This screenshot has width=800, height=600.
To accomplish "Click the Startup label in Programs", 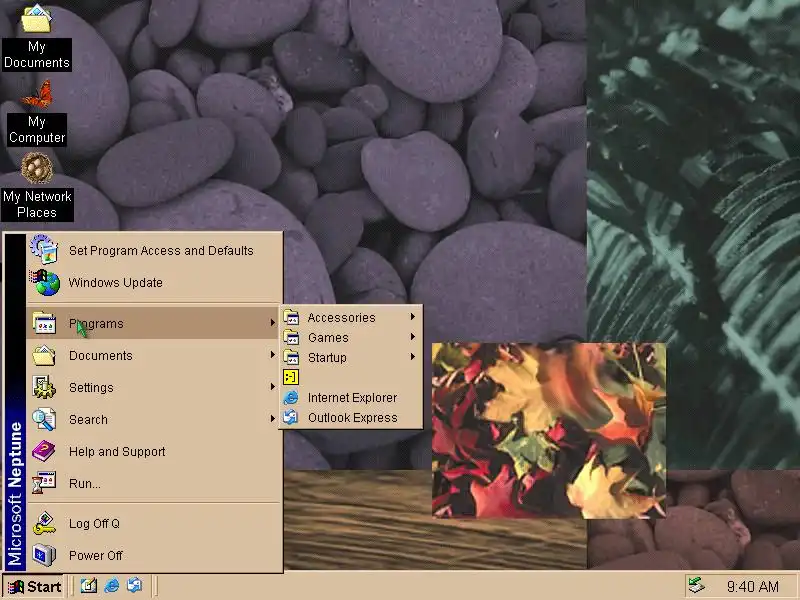I will pyautogui.click(x=327, y=358).
